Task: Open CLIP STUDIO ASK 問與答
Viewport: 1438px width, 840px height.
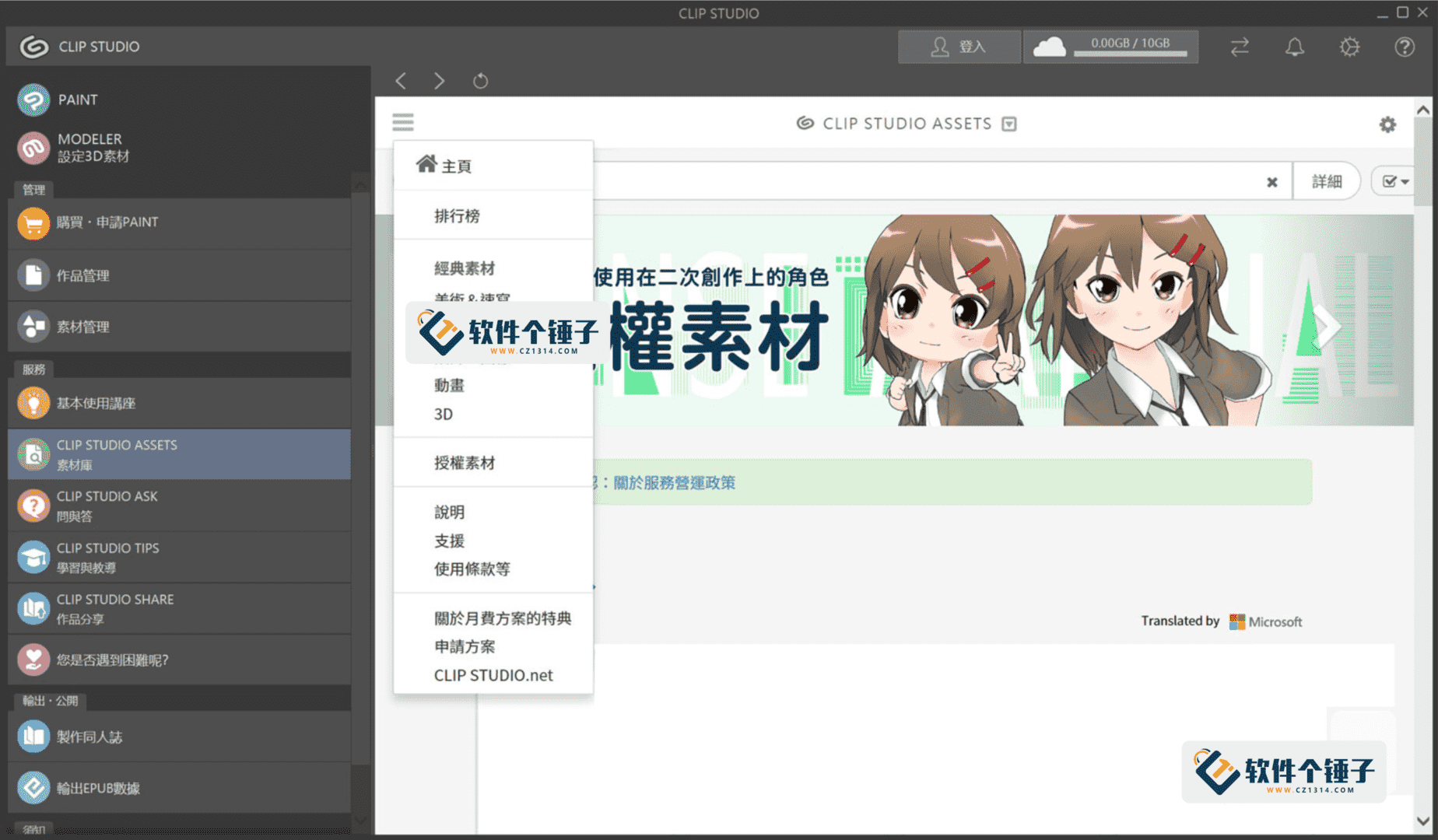Action: click(107, 506)
